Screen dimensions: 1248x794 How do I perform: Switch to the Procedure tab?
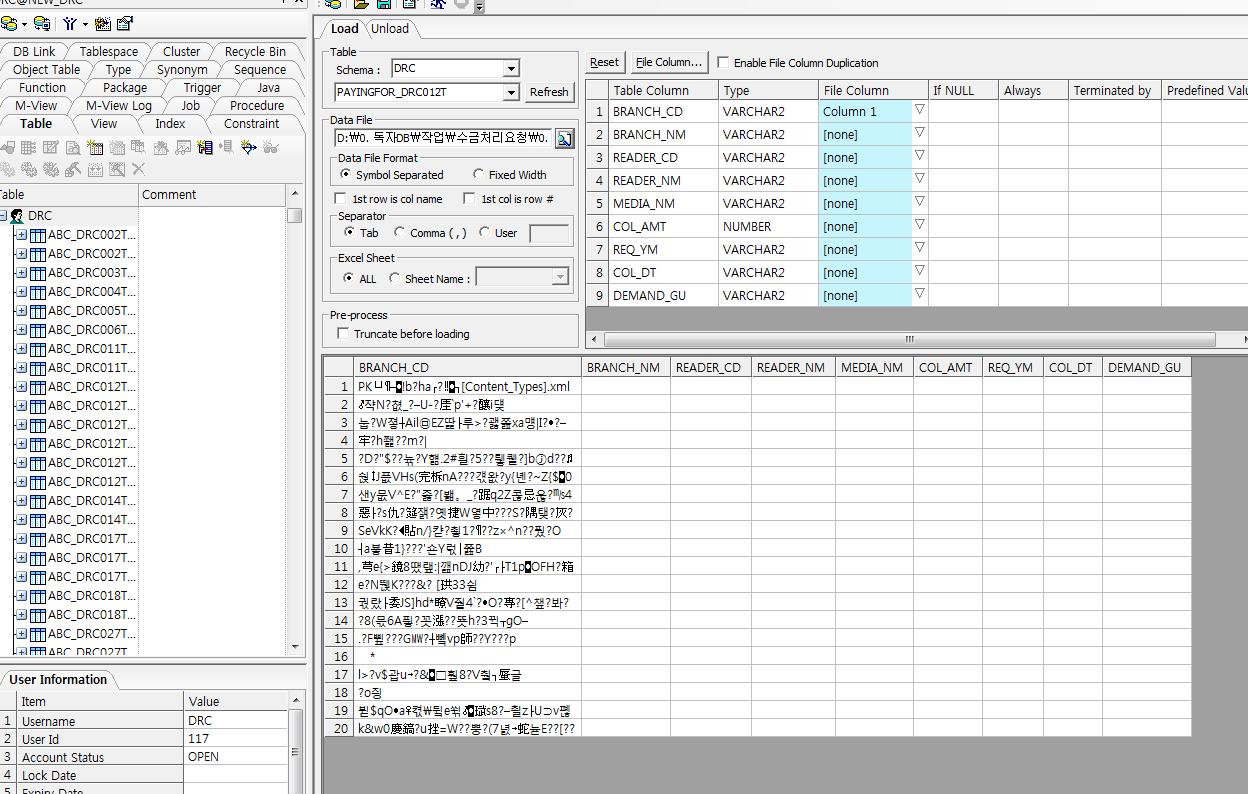coord(257,106)
